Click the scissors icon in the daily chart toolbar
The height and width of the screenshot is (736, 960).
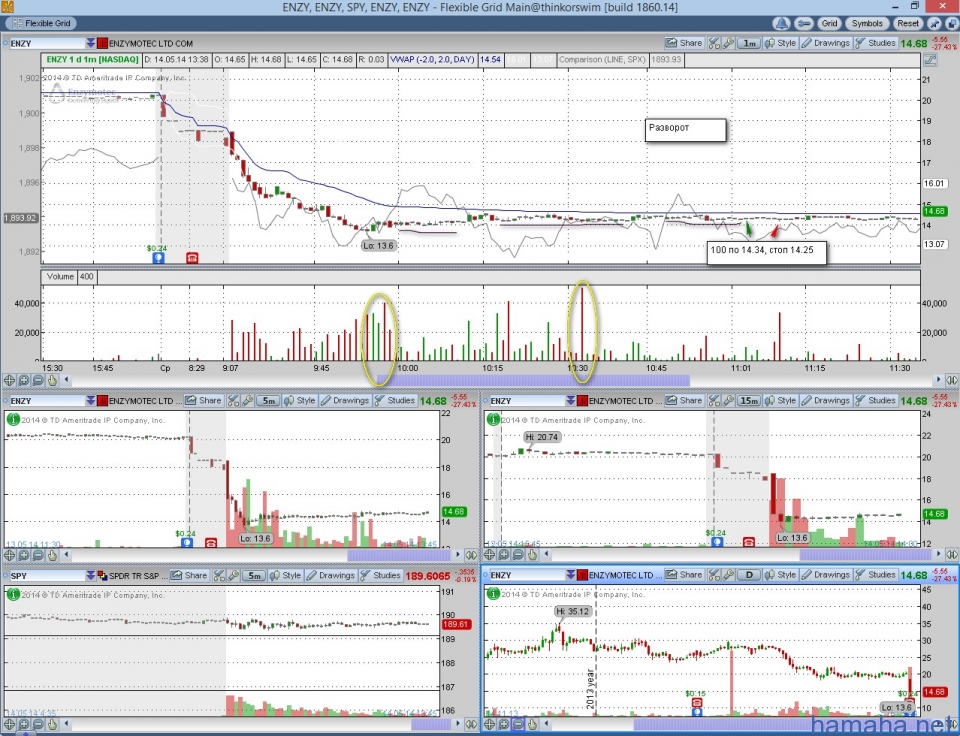714,575
